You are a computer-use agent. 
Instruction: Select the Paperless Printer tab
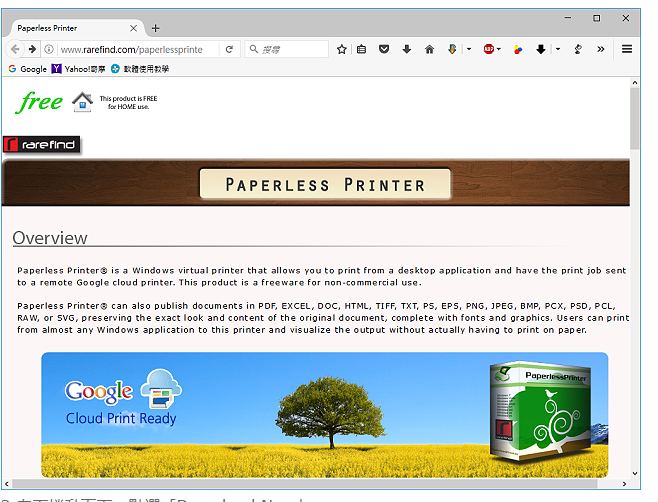(x=76, y=28)
